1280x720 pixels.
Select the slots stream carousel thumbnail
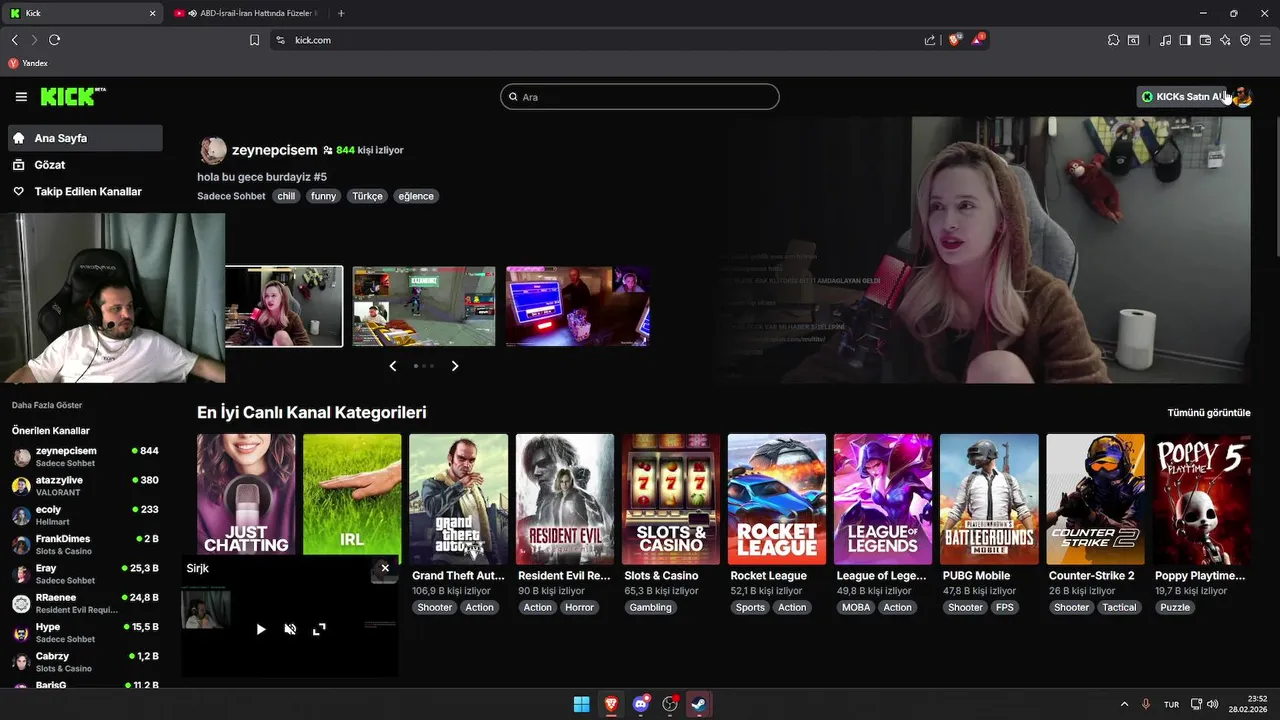[x=578, y=306]
